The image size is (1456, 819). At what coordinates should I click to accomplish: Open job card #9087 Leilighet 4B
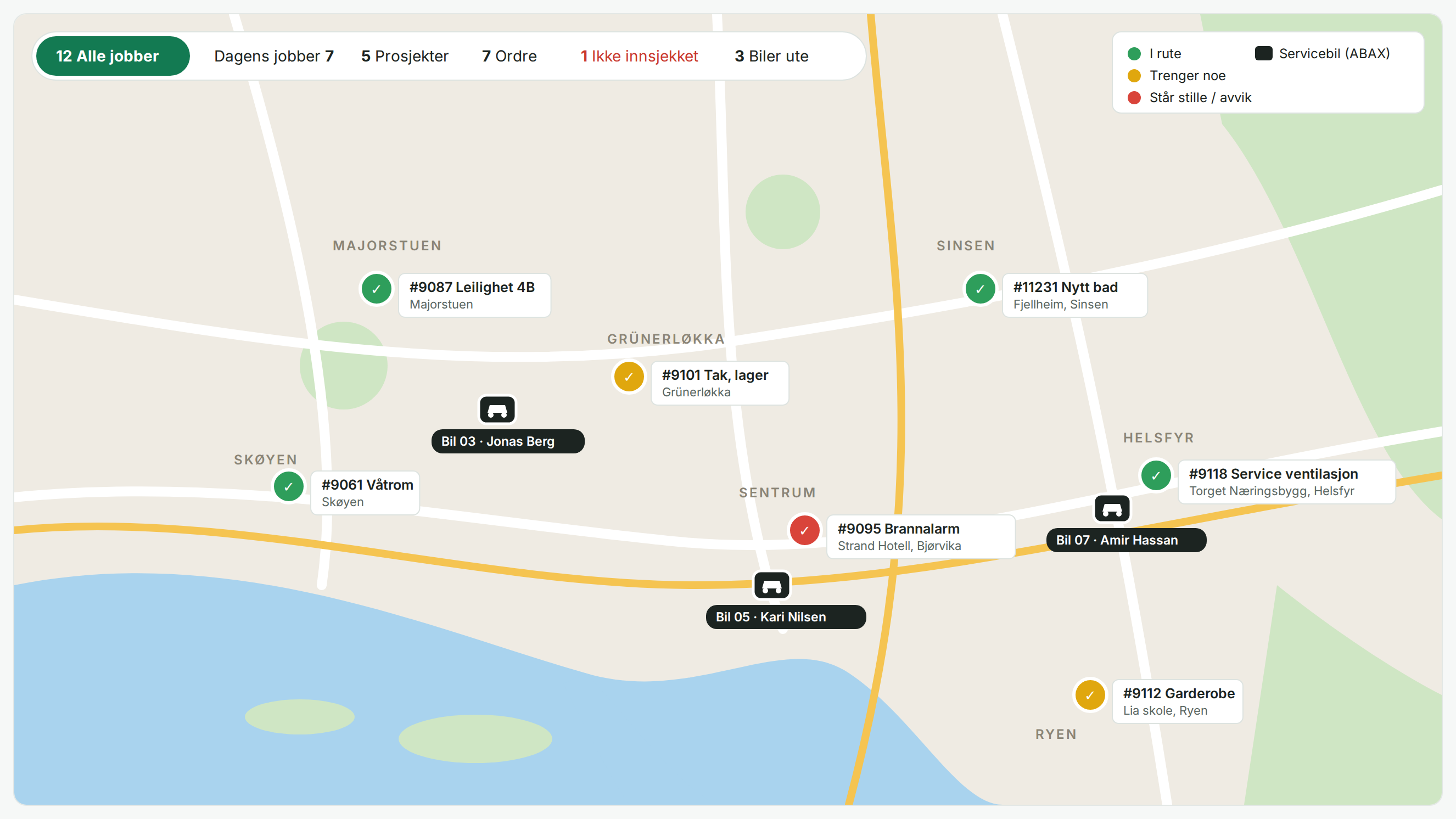tap(474, 295)
